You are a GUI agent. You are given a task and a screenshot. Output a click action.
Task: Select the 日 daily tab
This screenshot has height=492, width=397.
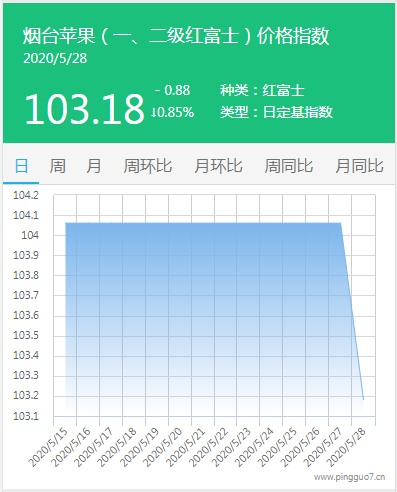point(21,166)
